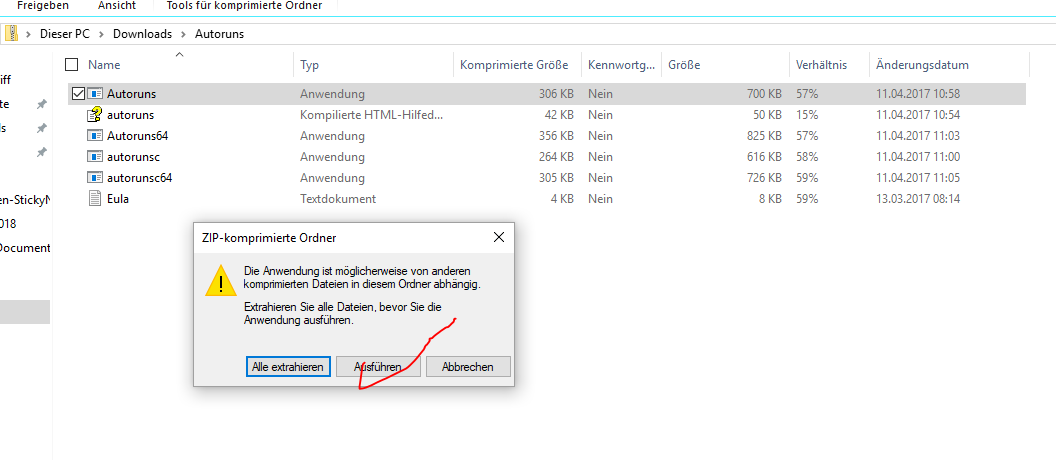Sort by Komprimierte Größe column header

coord(514,65)
